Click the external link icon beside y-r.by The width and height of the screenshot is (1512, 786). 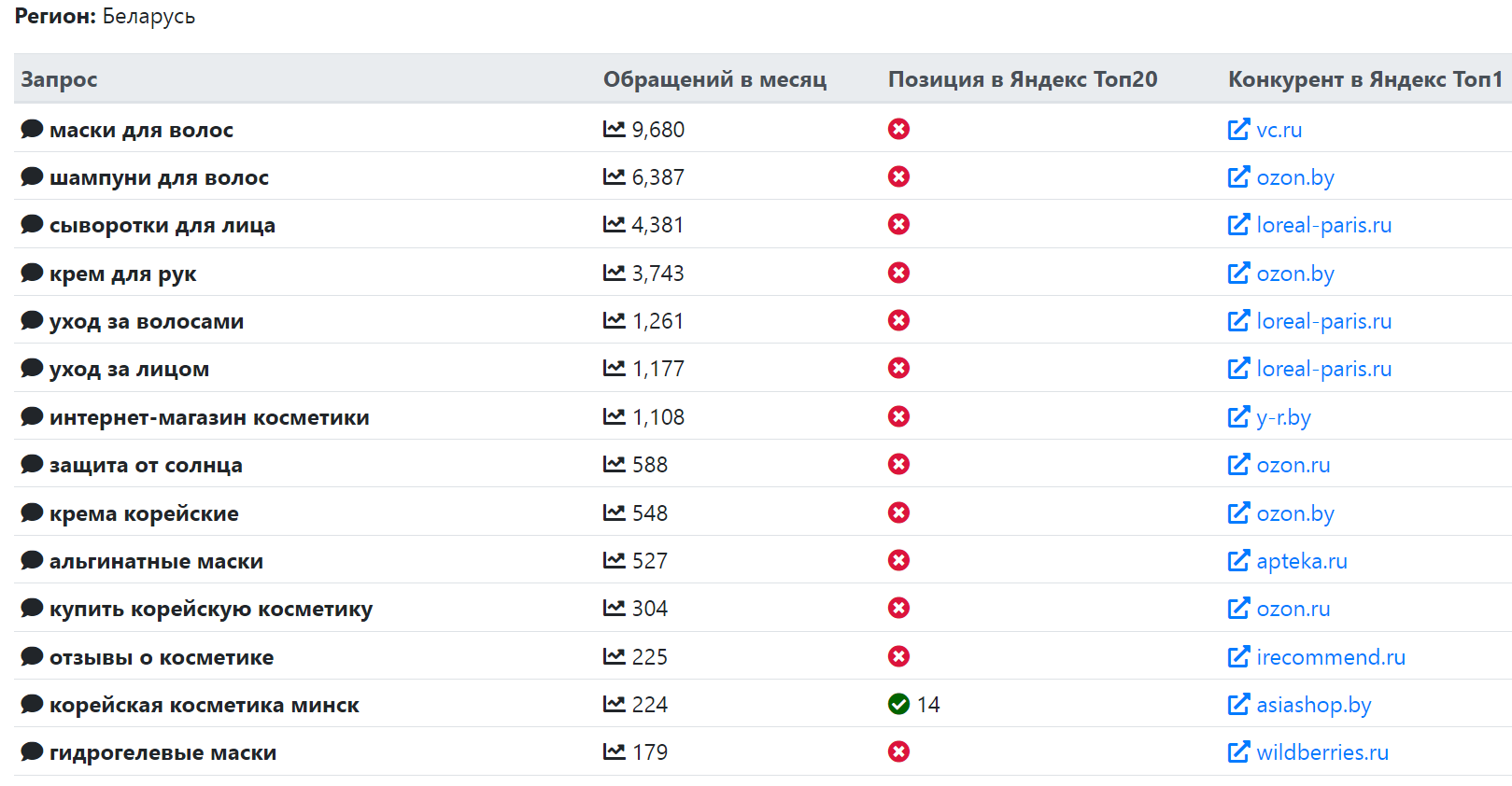[x=1238, y=416]
